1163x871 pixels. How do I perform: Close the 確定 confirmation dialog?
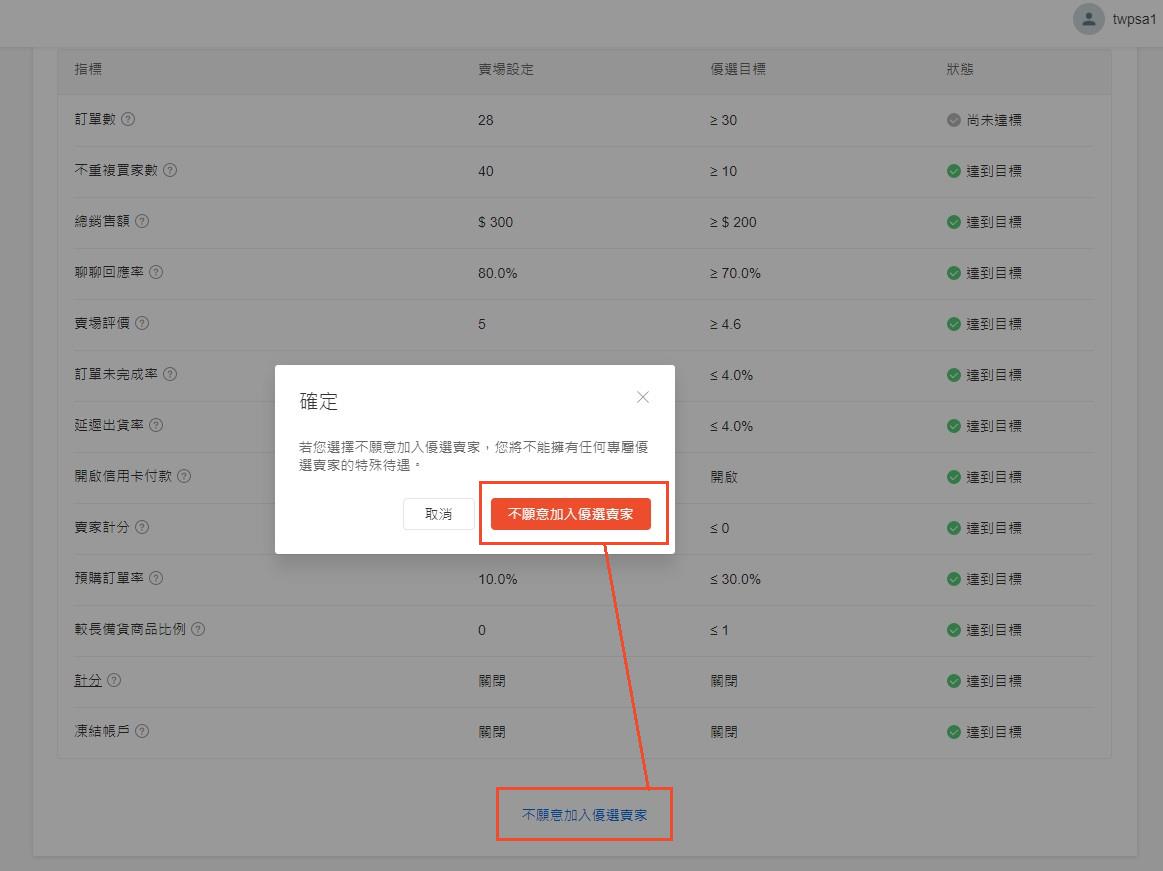642,397
